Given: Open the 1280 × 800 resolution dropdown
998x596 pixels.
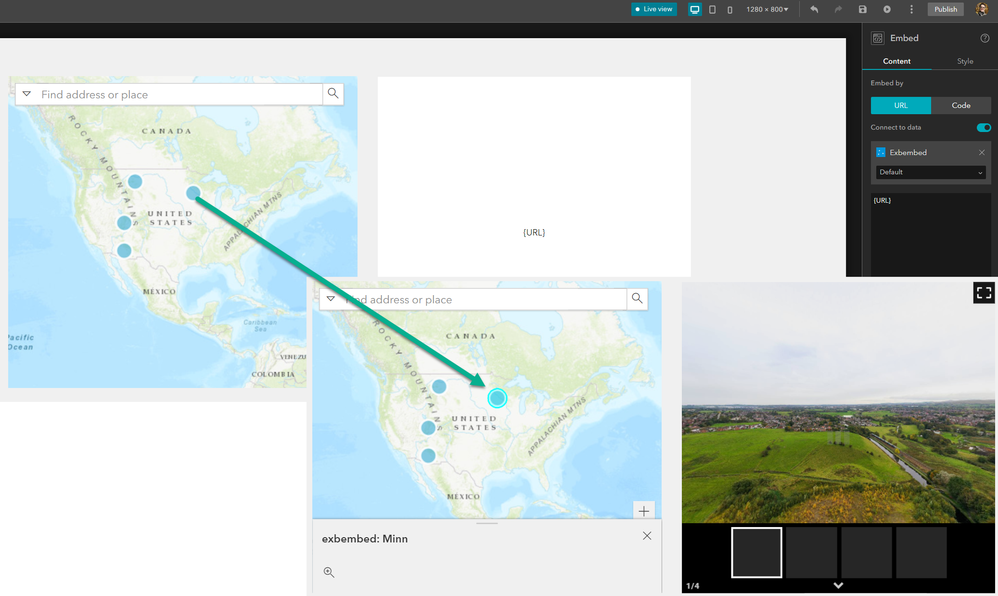Looking at the screenshot, I should (x=767, y=10).
